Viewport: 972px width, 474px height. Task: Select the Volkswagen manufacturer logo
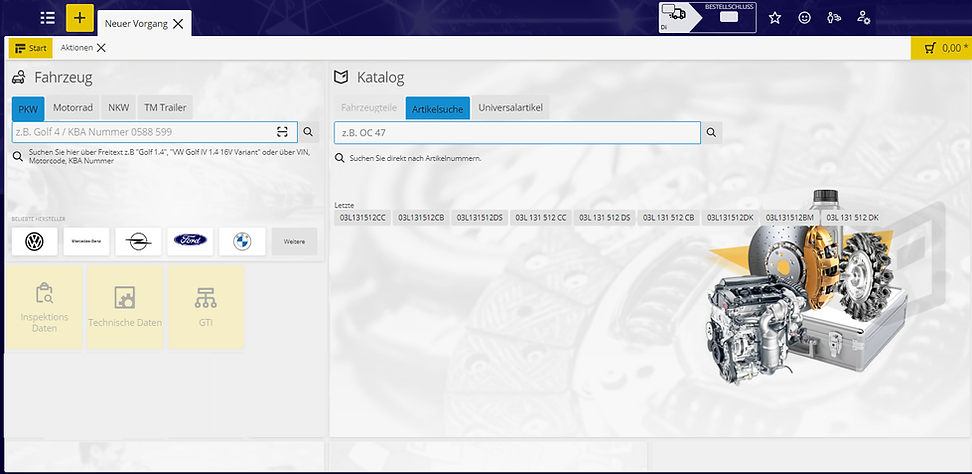(x=34, y=241)
